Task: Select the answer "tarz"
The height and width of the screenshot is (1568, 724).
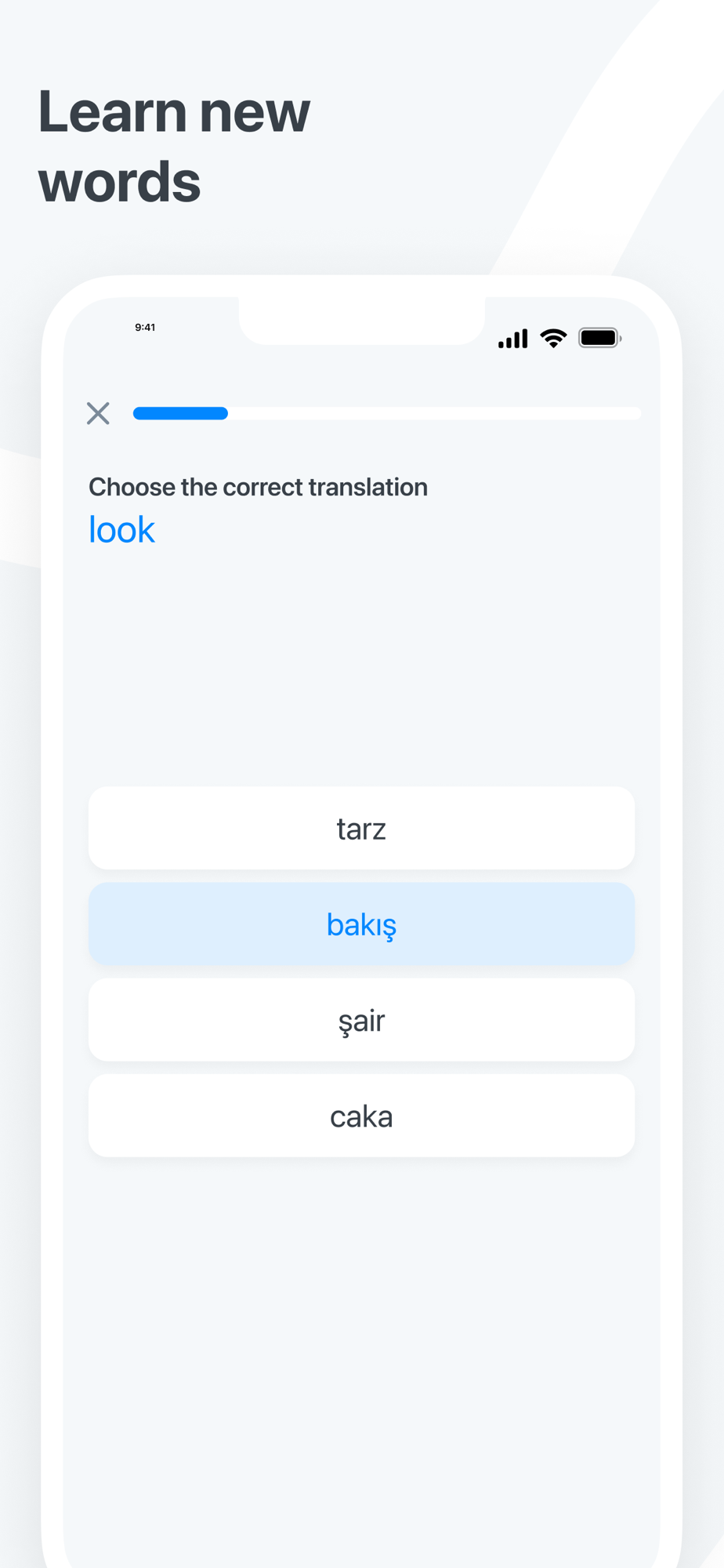Action: tap(361, 828)
